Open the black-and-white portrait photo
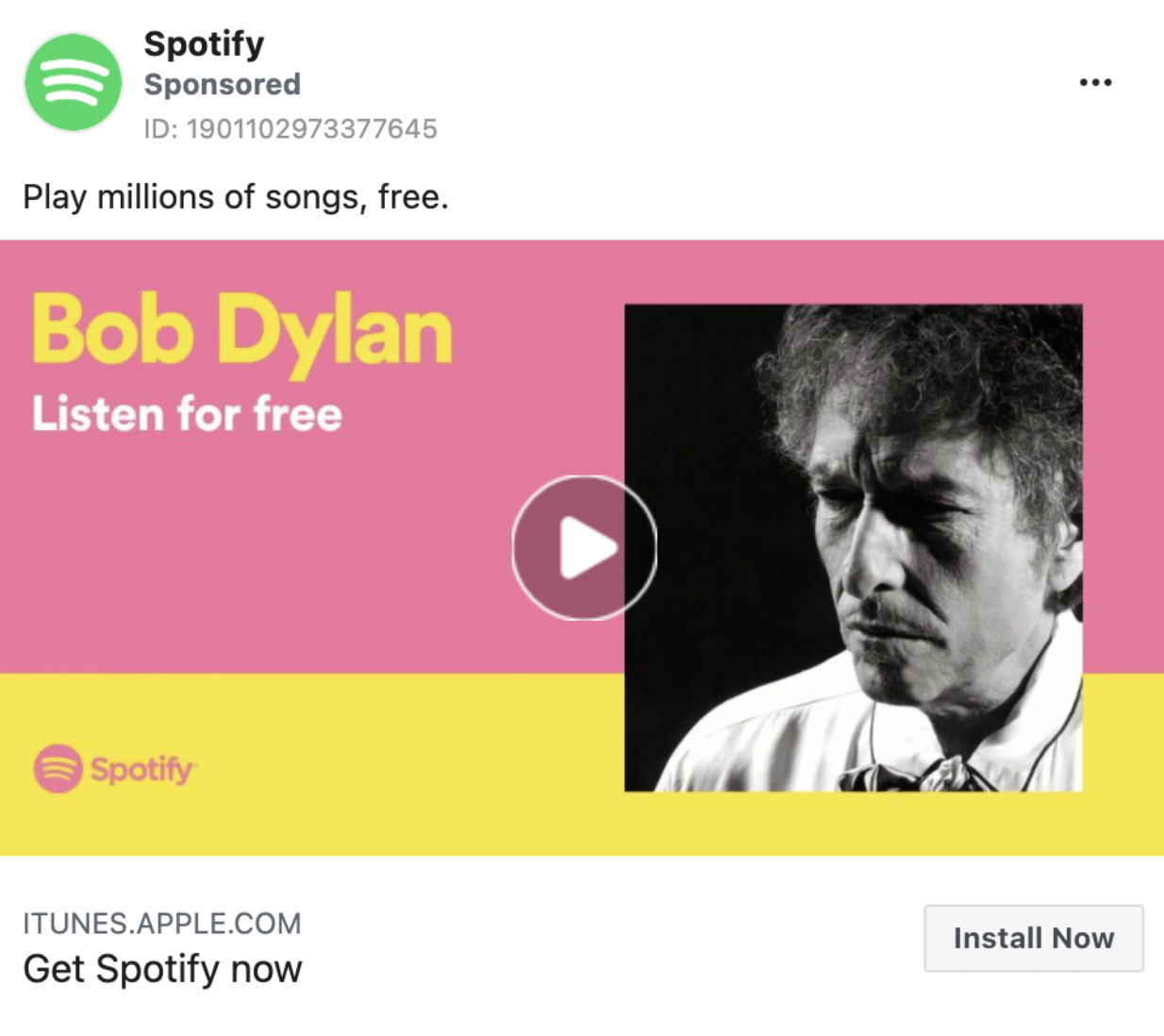 coord(853,547)
